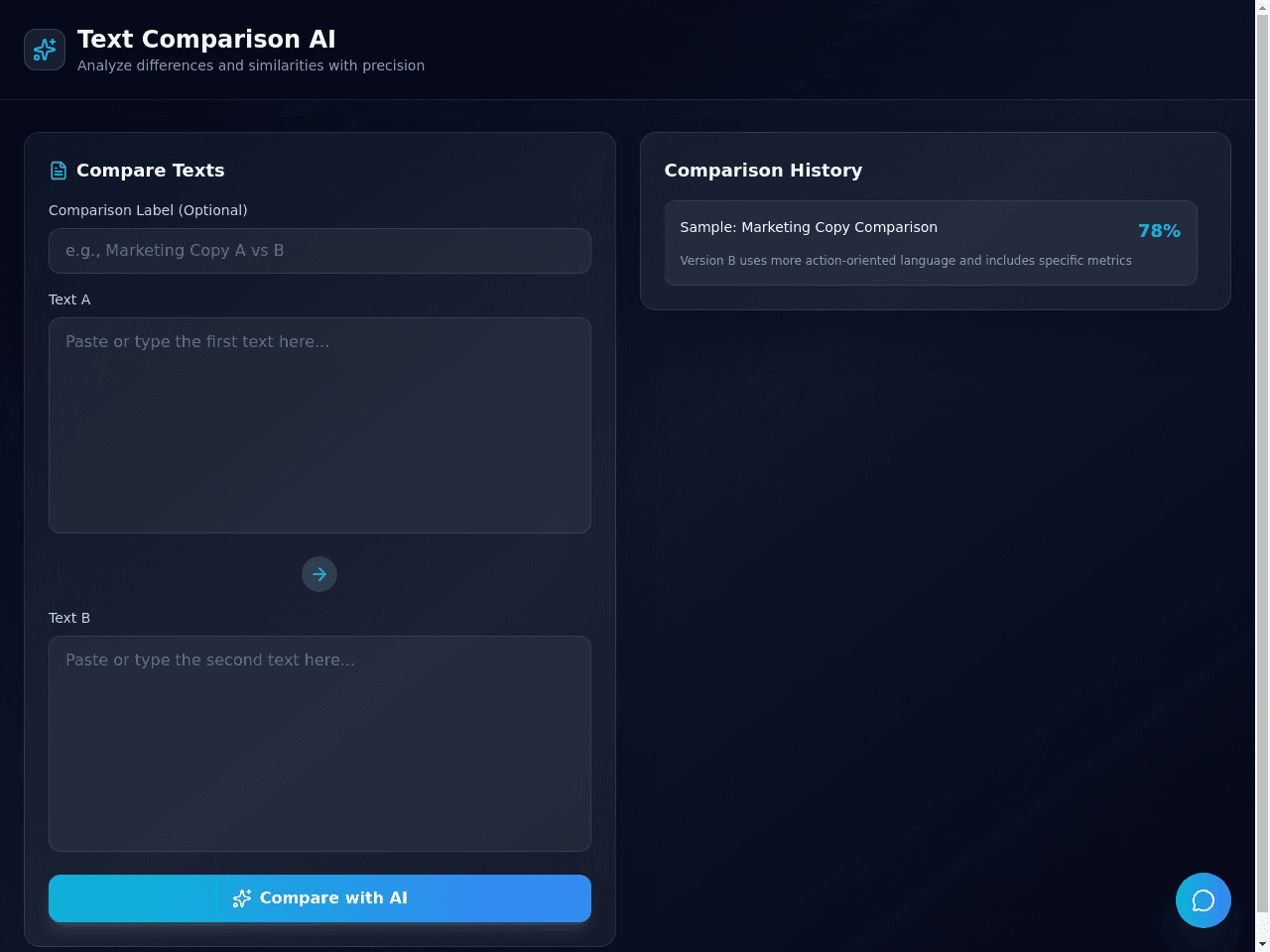Focus the Comparison Label input field
Screen dimensions: 1270x952
(319, 251)
